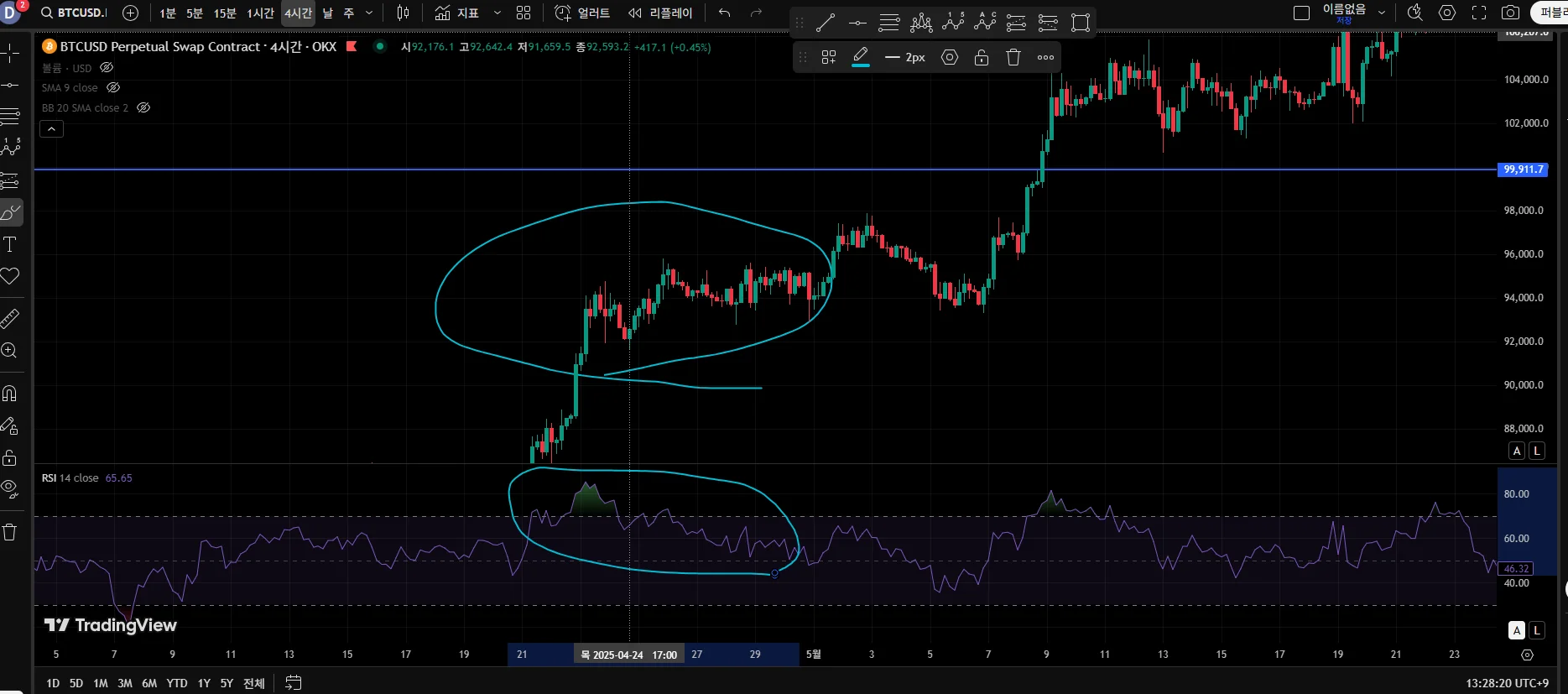This screenshot has height=694, width=1568.
Task: Open more options for the selected drawing
Action: [1045, 57]
